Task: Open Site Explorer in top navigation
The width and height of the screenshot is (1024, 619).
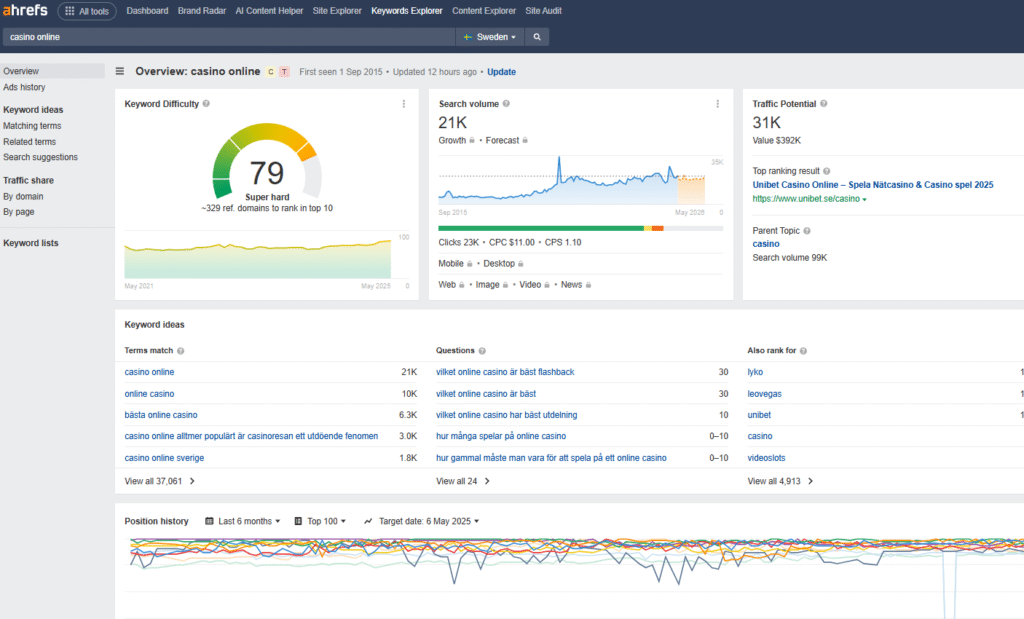Action: pos(337,11)
